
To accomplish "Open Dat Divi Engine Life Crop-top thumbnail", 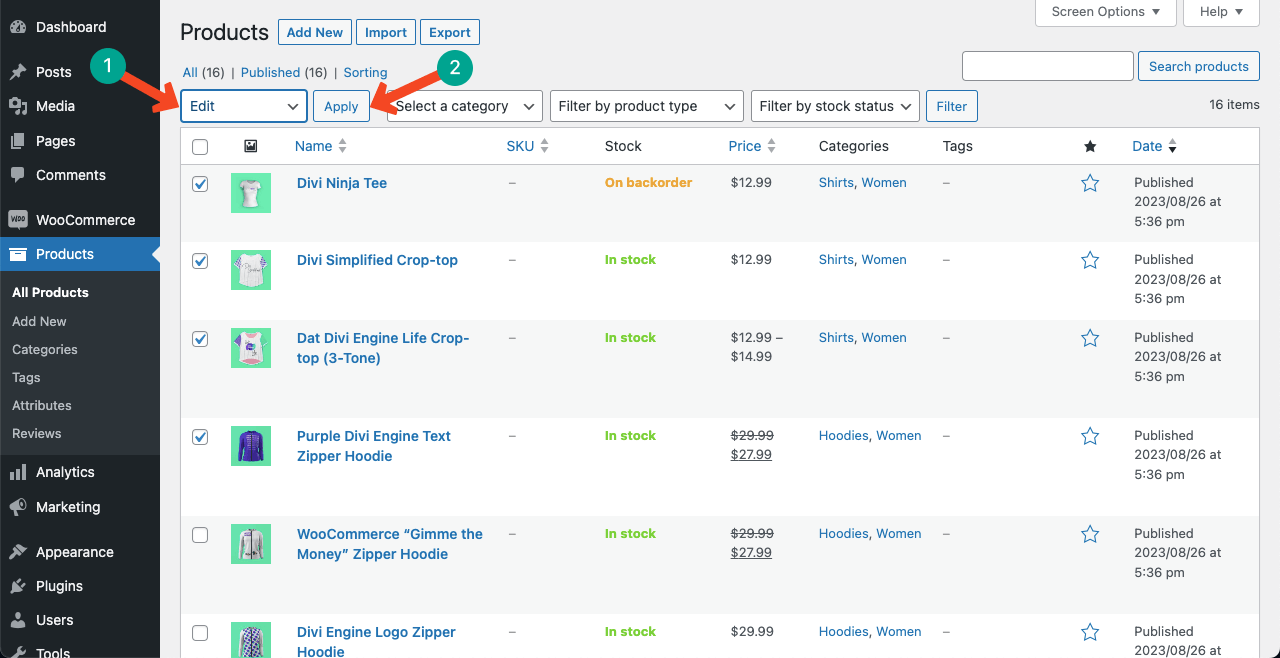I will tap(251, 348).
